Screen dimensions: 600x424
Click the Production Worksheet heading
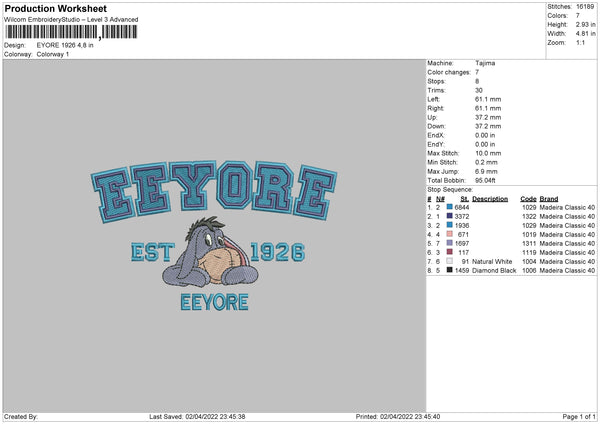(x=55, y=8)
